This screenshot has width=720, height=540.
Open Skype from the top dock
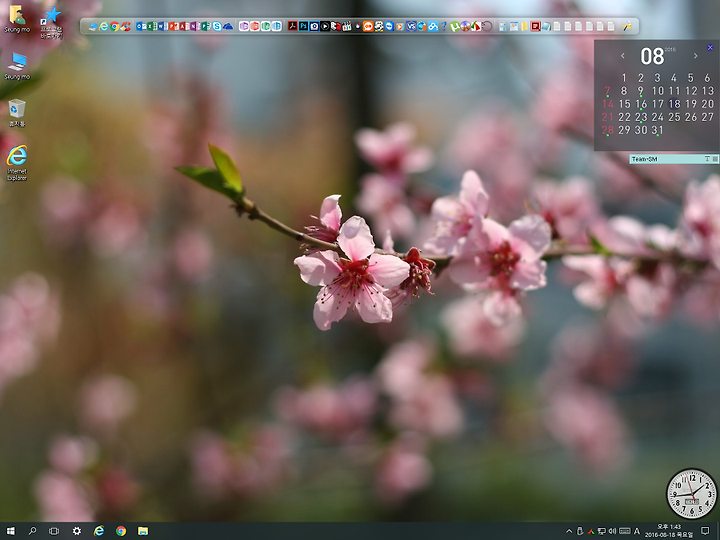click(x=217, y=27)
